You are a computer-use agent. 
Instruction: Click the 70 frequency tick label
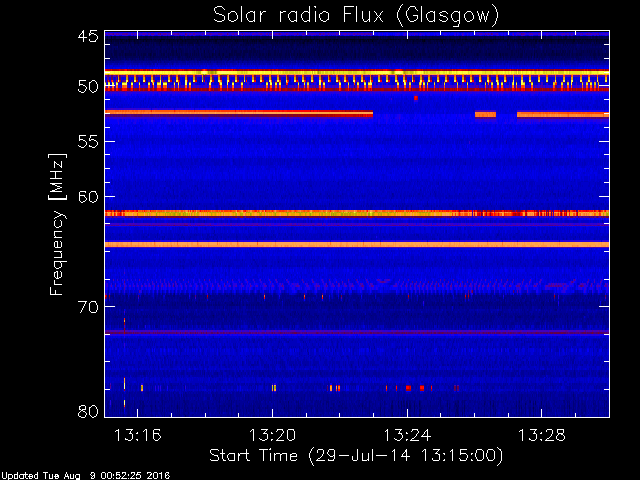(x=88, y=307)
